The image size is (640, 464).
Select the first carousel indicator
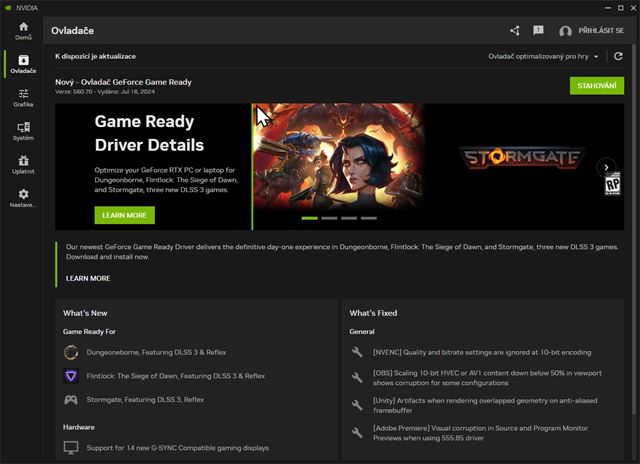click(309, 218)
